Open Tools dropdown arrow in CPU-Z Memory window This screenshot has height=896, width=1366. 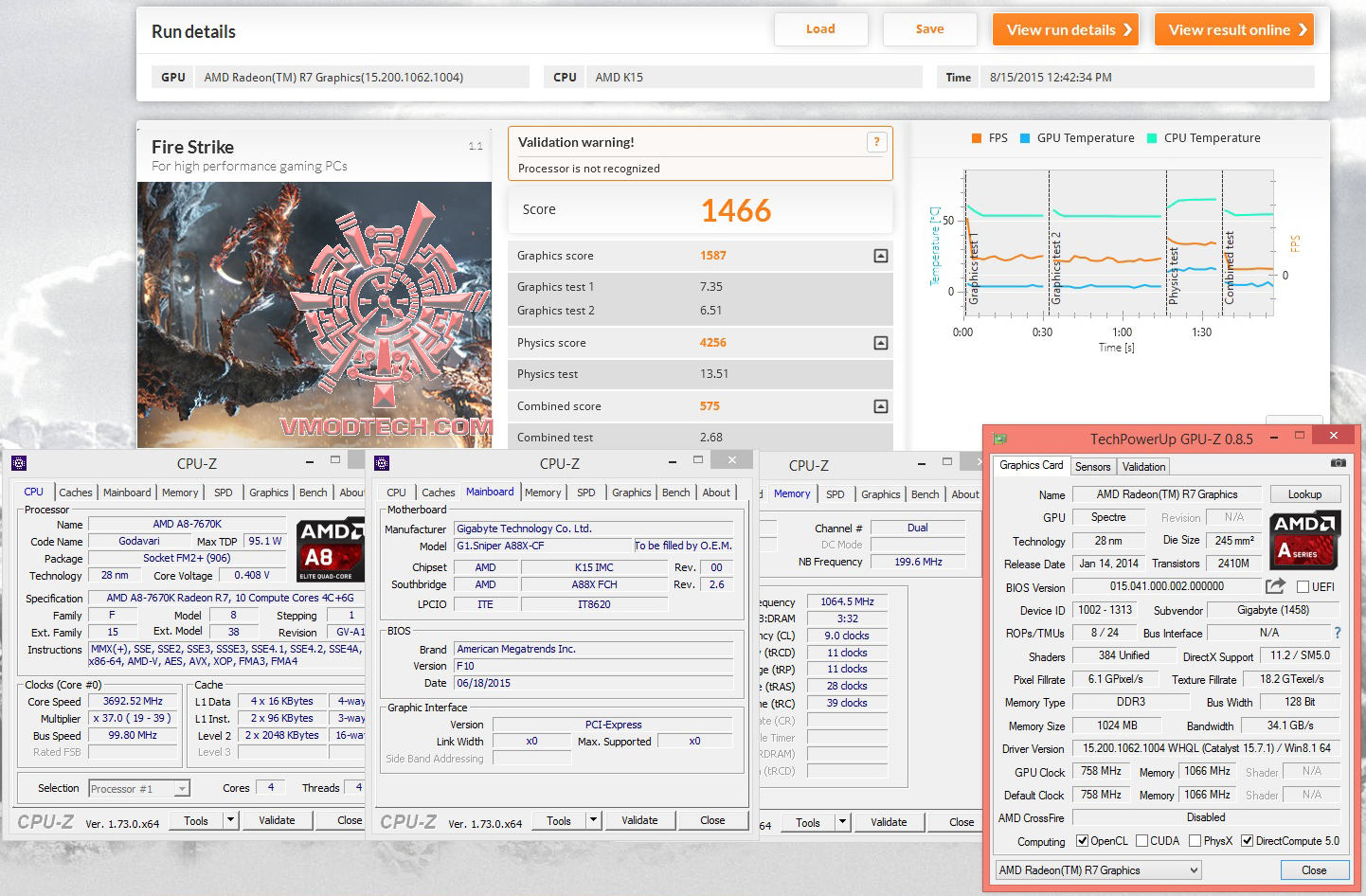pyautogui.click(x=842, y=822)
